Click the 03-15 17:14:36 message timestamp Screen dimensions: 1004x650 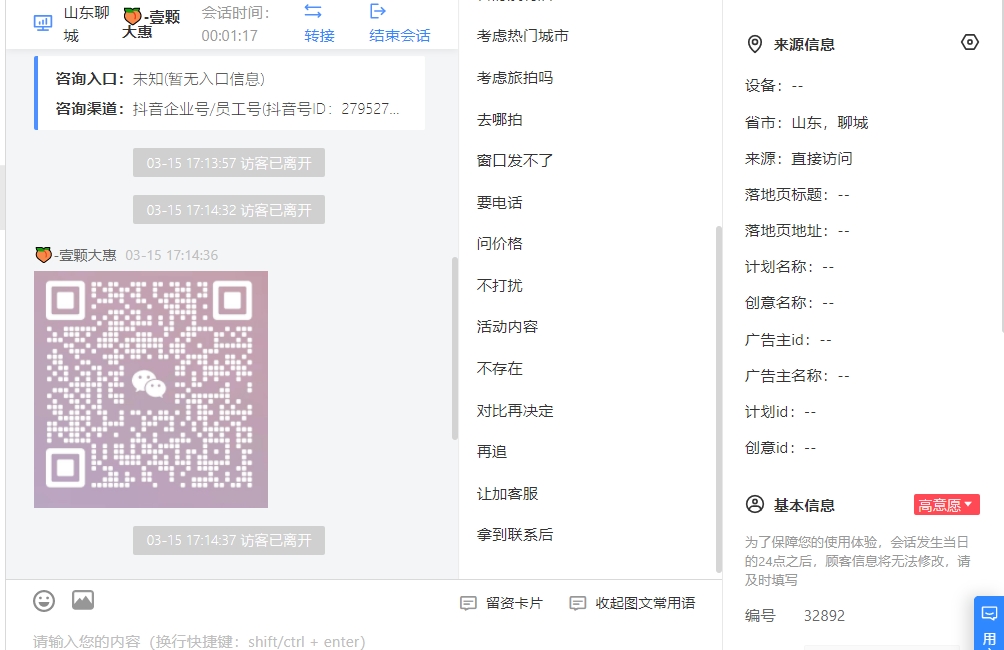point(172,256)
